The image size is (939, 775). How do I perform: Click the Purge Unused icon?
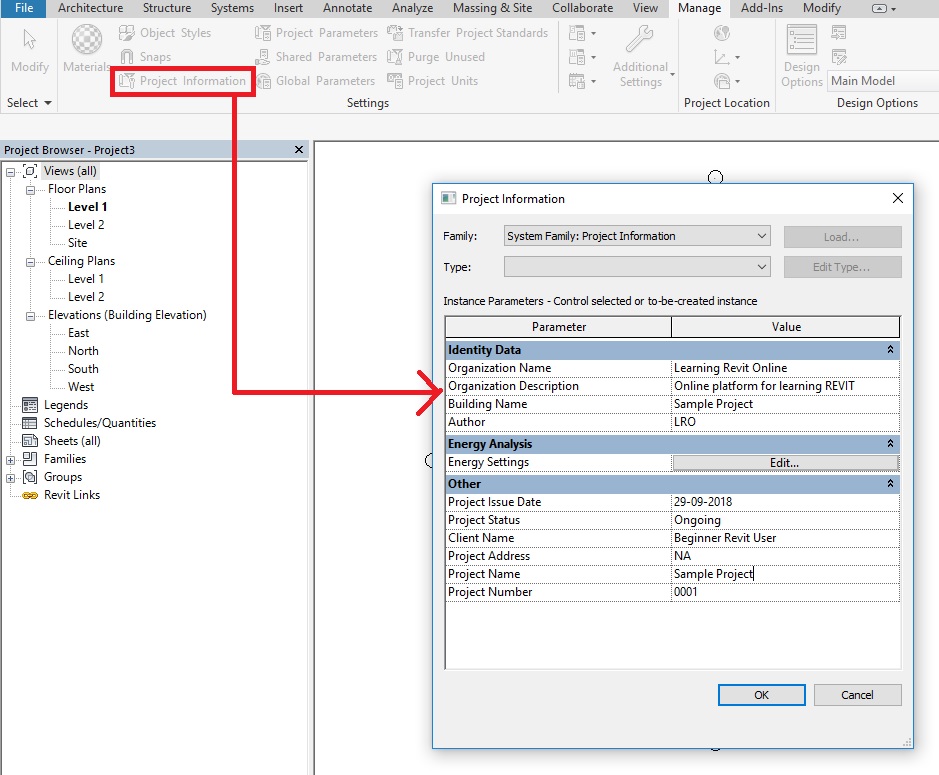(395, 57)
